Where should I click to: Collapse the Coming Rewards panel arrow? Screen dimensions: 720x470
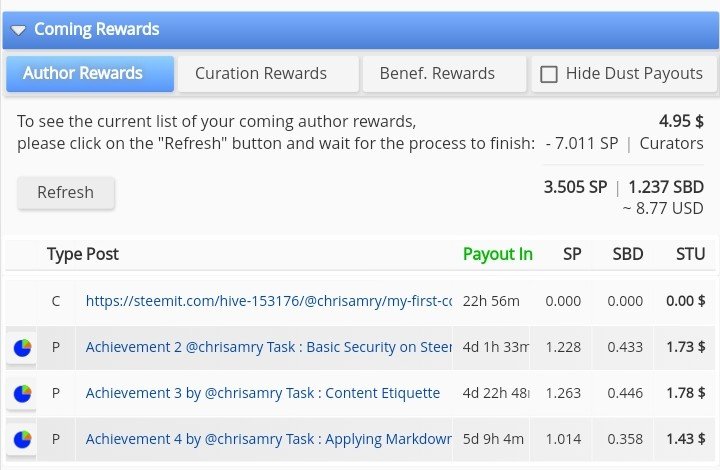click(x=18, y=31)
